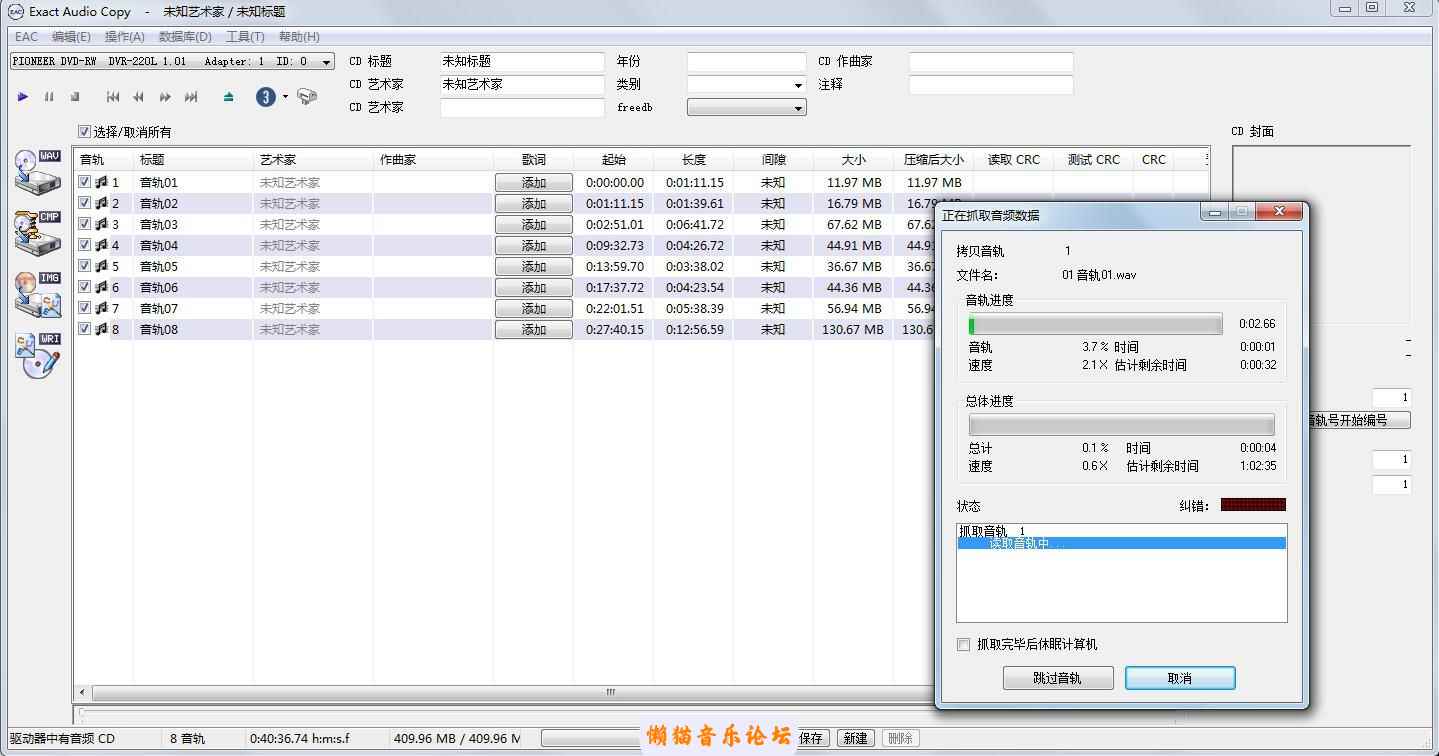Screen dimensions: 1439x756
Task: Click the 音轨07 title cell
Action: point(191,308)
